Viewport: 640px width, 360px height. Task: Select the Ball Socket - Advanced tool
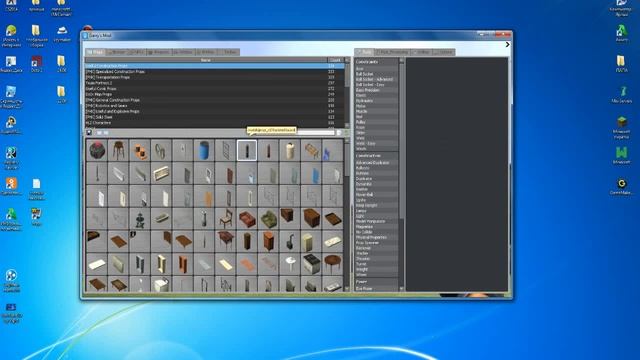pyautogui.click(x=376, y=80)
